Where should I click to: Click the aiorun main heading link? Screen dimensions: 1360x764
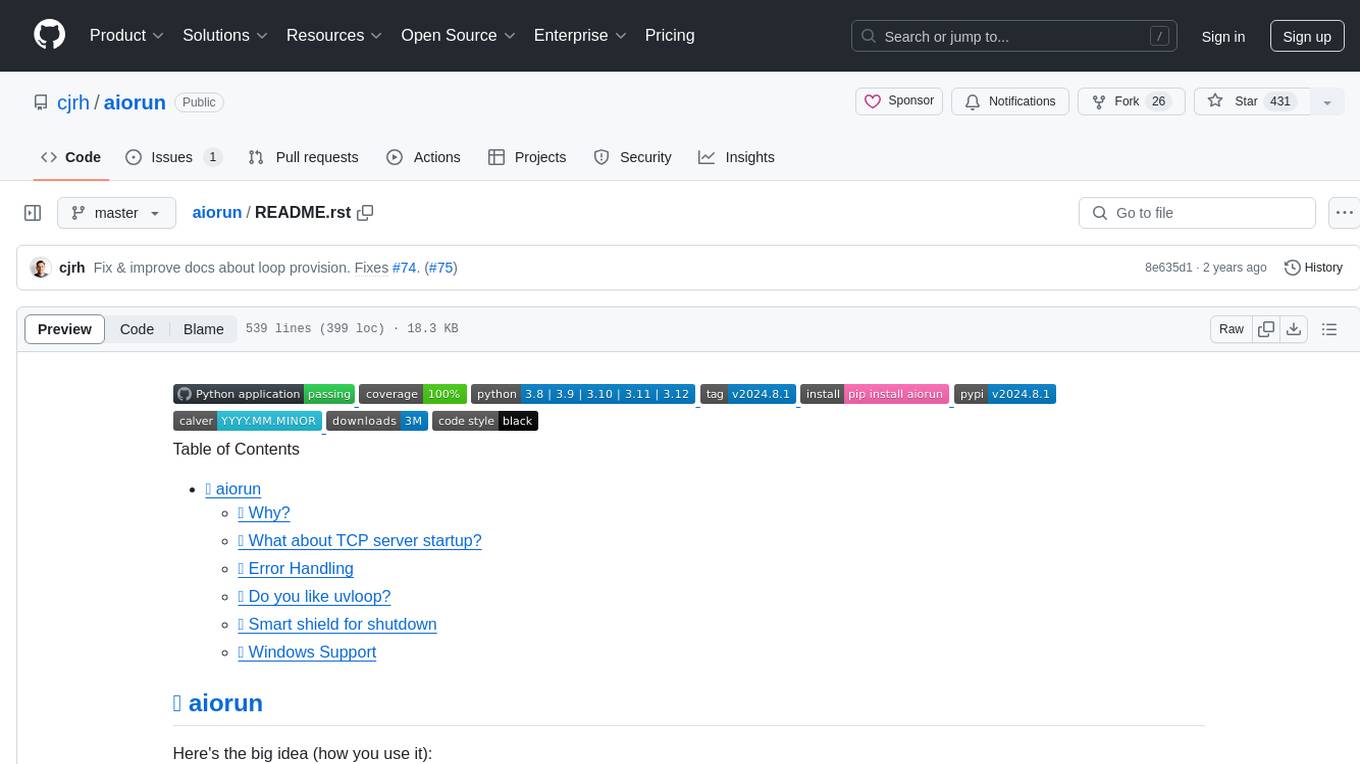tap(218, 703)
